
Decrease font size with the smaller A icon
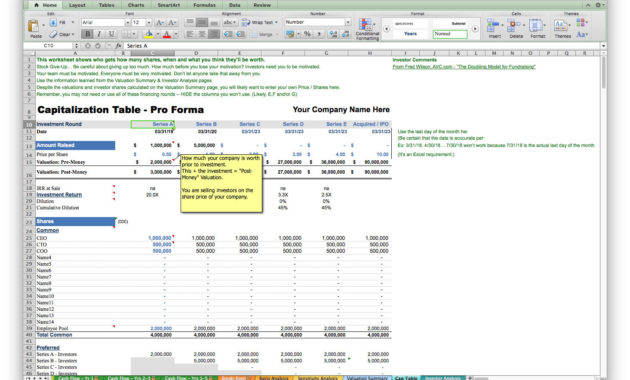point(172,22)
